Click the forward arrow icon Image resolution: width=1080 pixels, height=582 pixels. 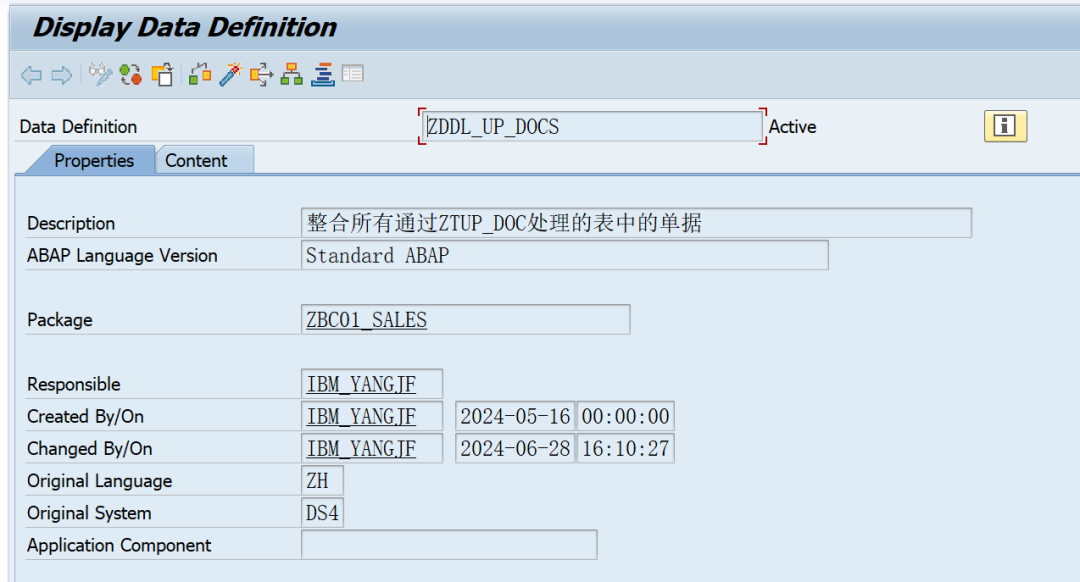[62, 74]
